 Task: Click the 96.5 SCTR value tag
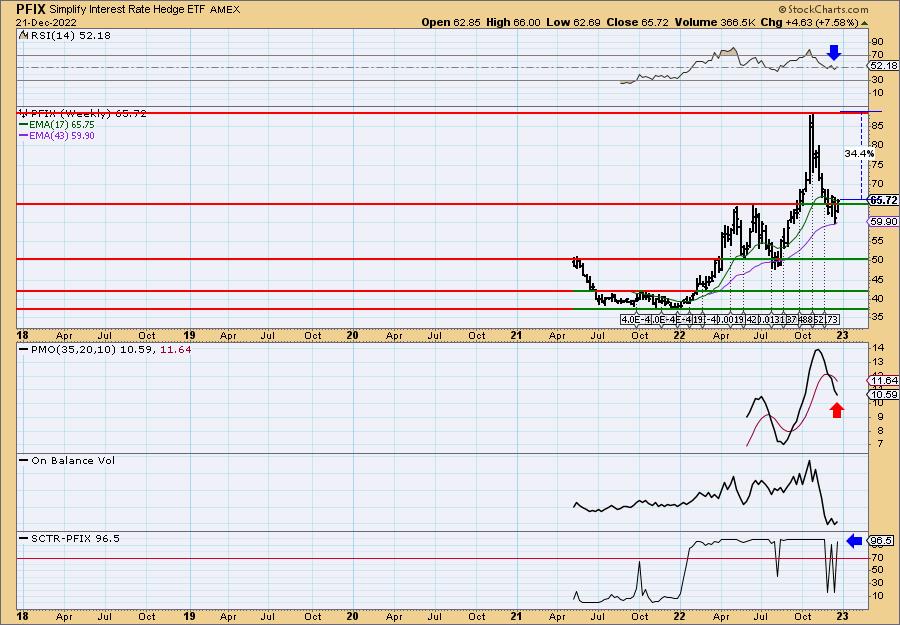tap(882, 541)
